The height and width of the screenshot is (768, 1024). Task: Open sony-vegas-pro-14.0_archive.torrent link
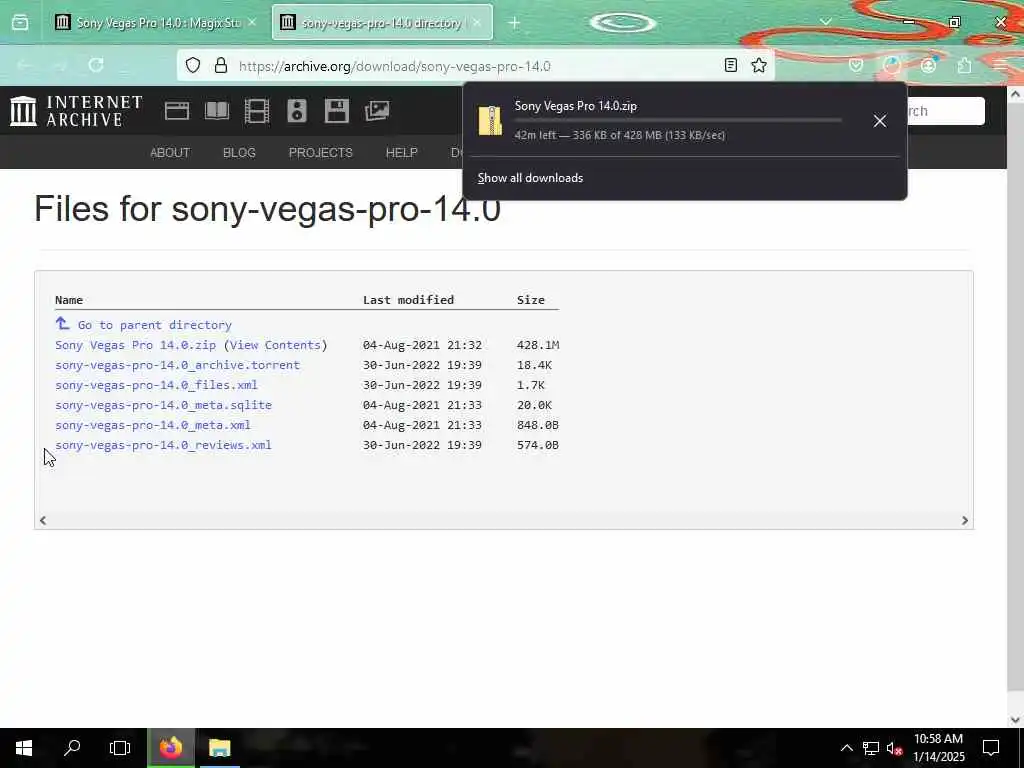click(178, 365)
